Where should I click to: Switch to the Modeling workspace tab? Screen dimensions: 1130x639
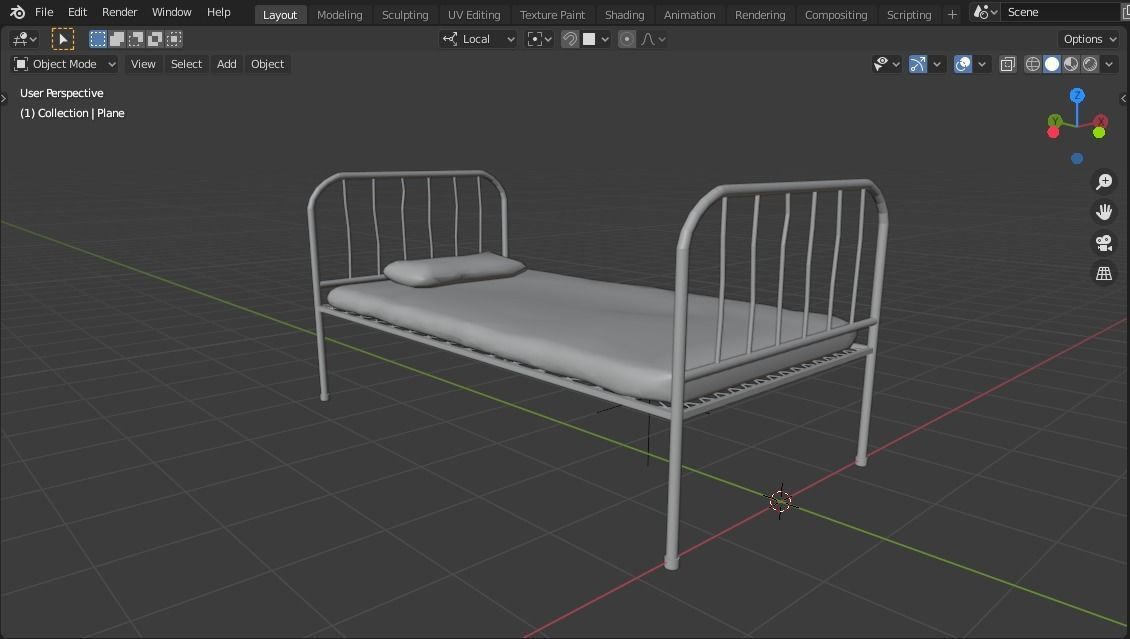point(339,14)
